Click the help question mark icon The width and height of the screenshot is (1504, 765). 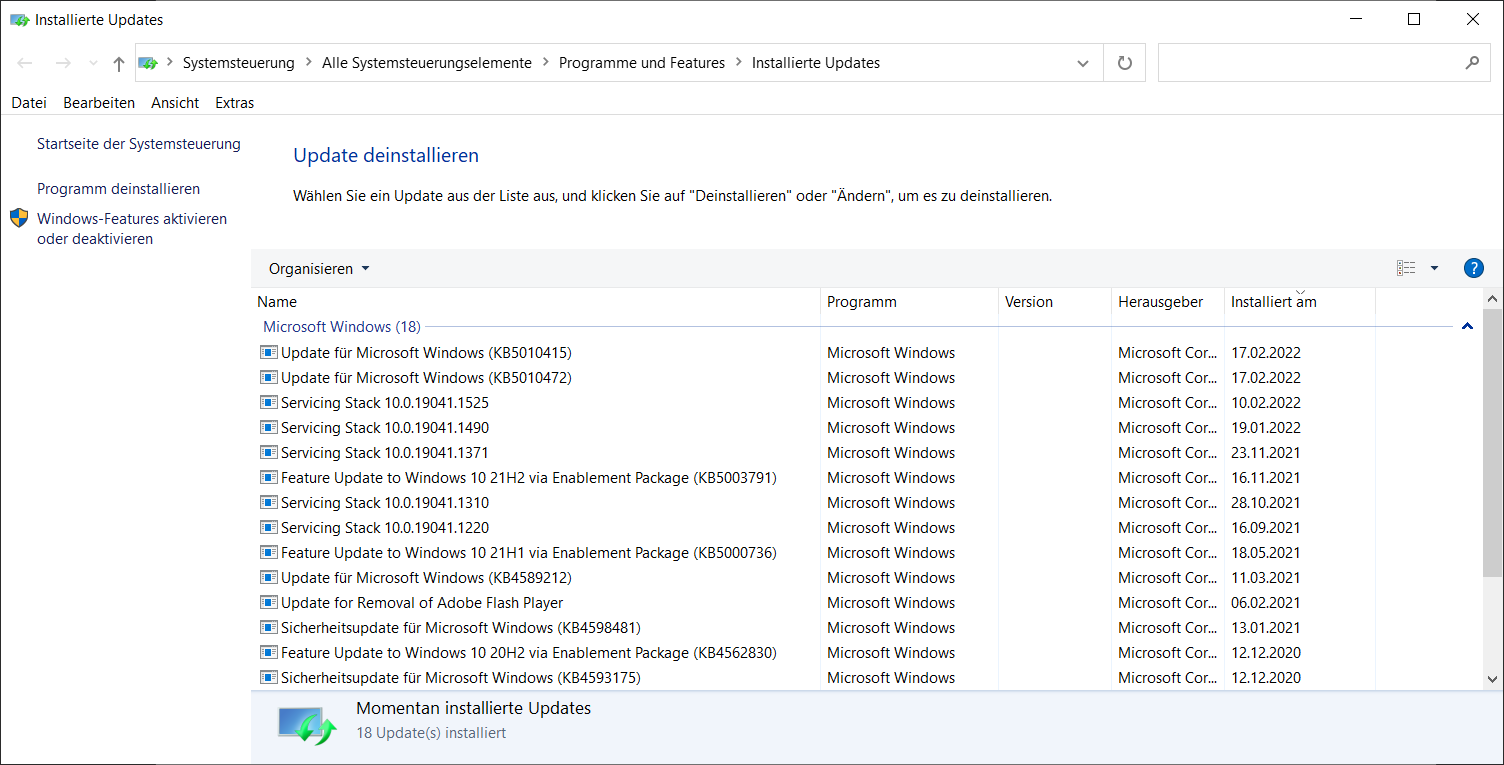tap(1473, 268)
